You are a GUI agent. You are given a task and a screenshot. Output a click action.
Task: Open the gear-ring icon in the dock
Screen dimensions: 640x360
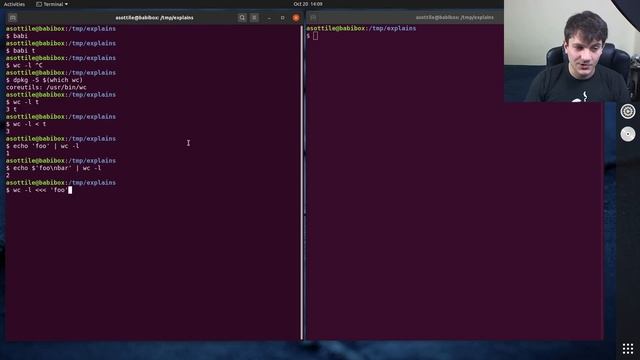(x=628, y=111)
